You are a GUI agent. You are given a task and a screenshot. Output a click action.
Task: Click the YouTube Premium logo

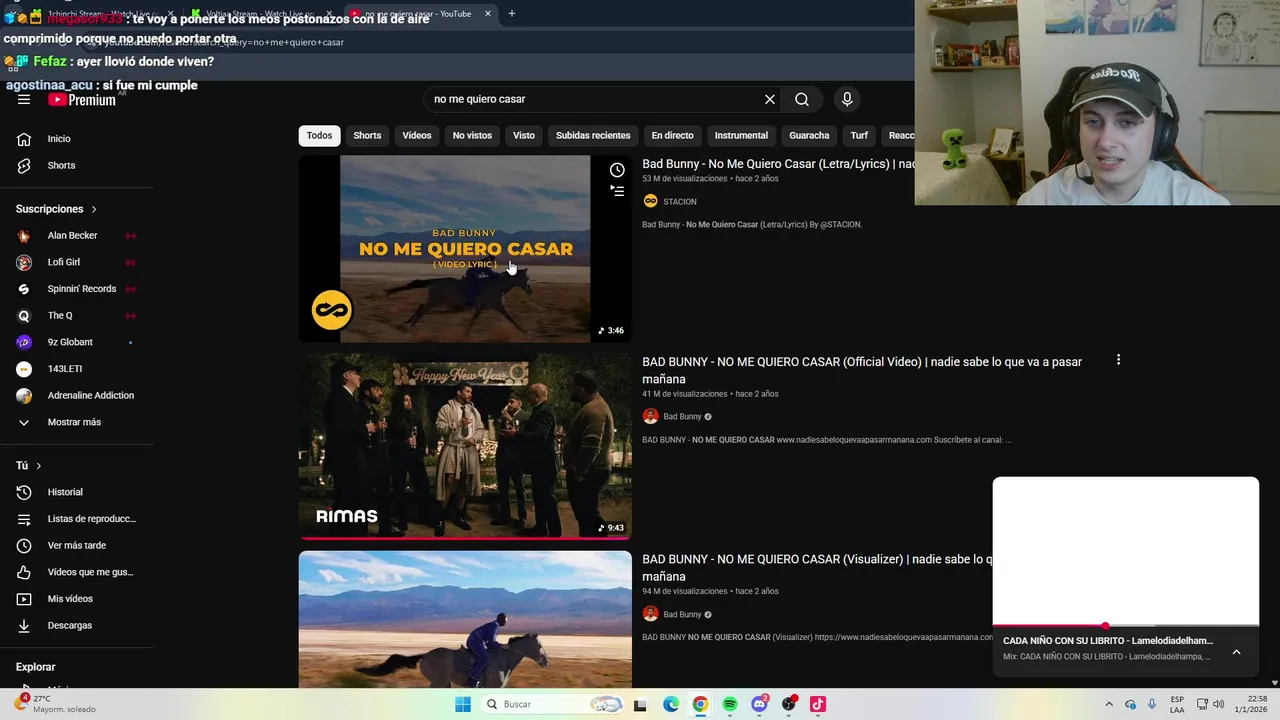click(82, 99)
